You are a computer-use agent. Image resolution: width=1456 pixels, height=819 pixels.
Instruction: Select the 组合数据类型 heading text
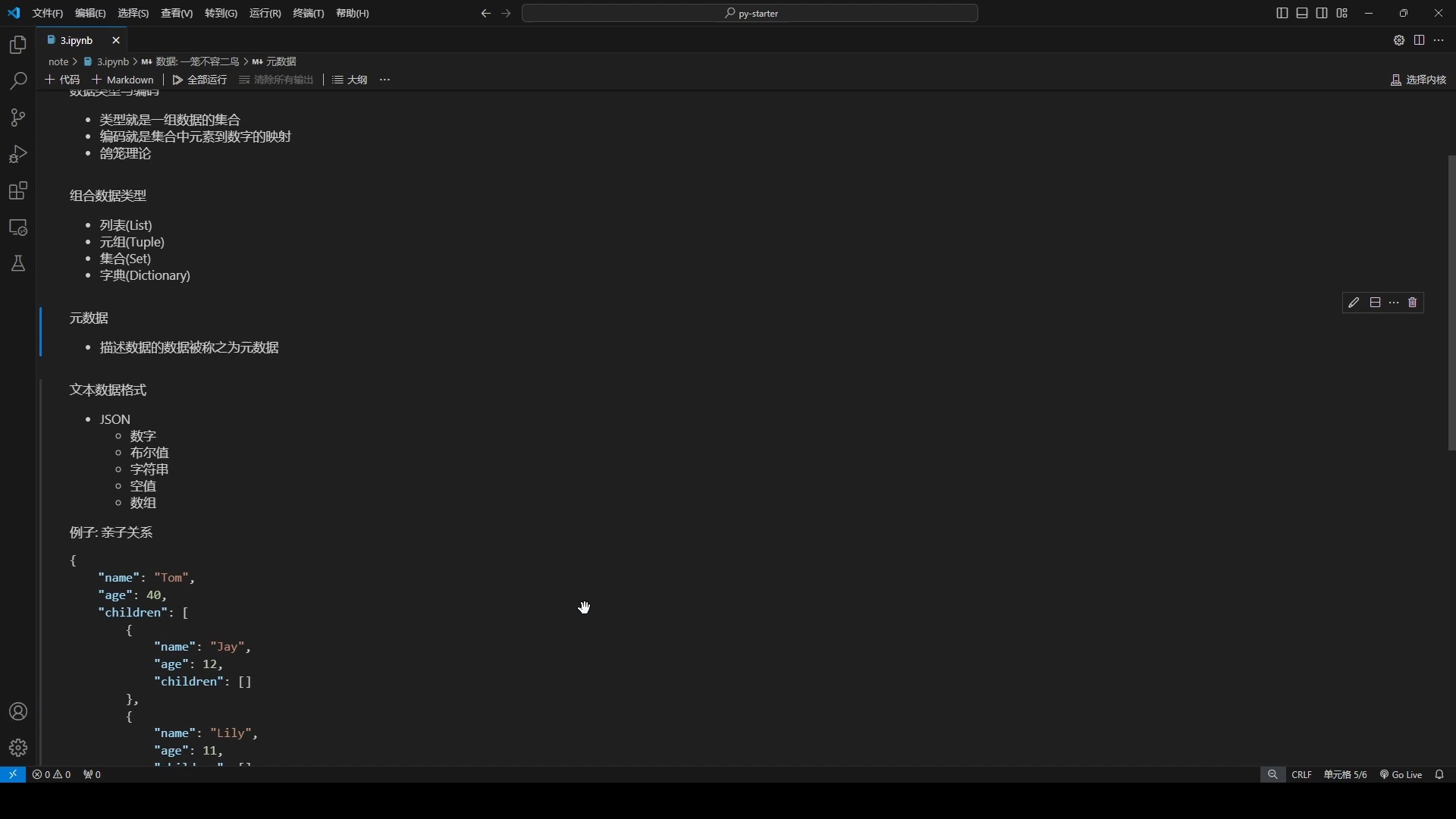click(108, 196)
